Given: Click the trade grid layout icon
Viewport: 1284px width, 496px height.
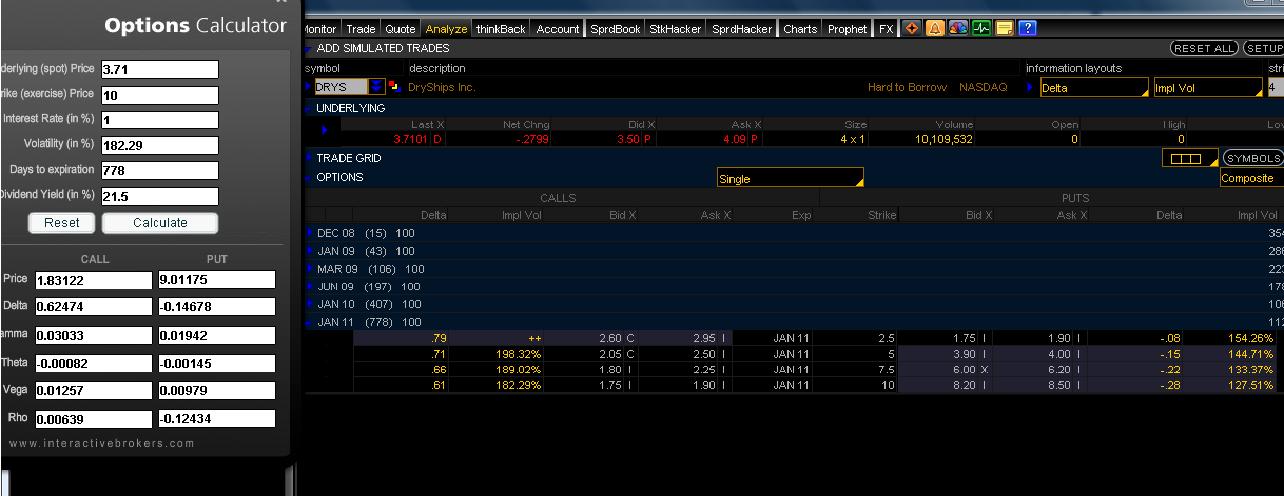Looking at the screenshot, I should 1190,158.
